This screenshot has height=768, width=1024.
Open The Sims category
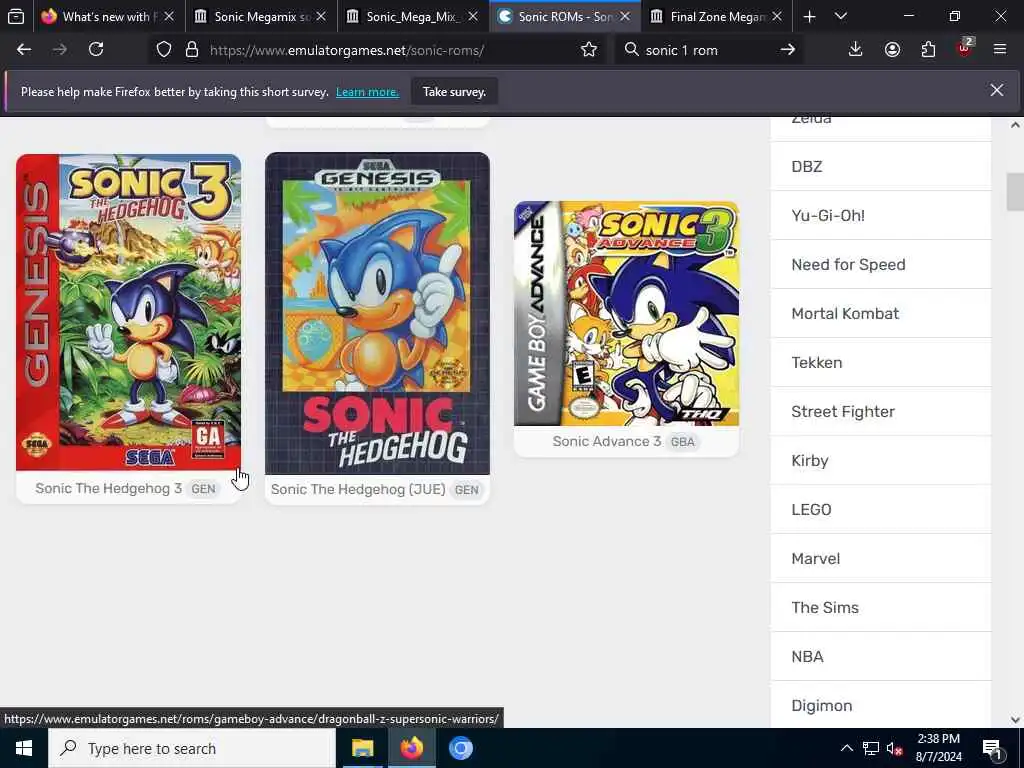pos(881,607)
